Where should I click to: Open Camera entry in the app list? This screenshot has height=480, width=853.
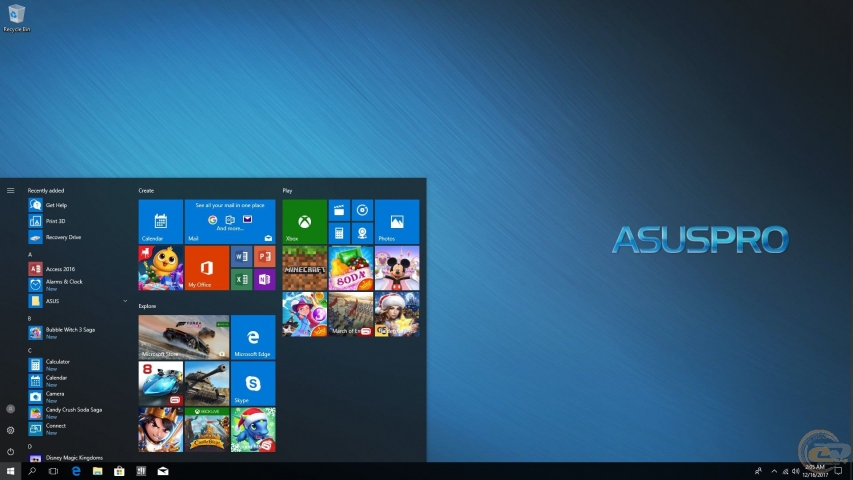78,397
